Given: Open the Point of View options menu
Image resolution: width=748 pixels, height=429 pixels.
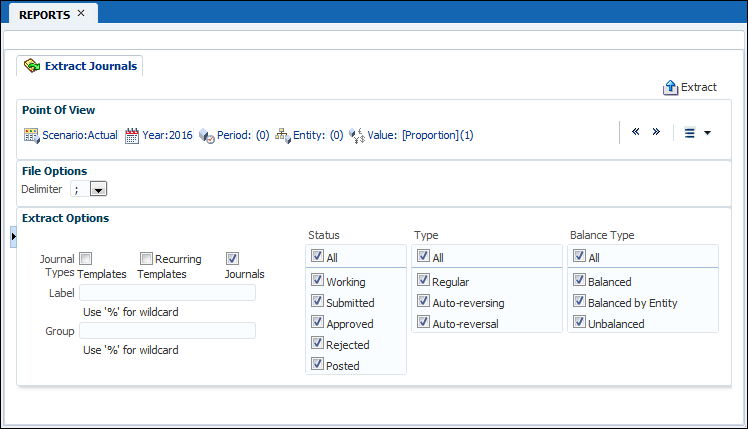Looking at the screenshot, I should [697, 133].
